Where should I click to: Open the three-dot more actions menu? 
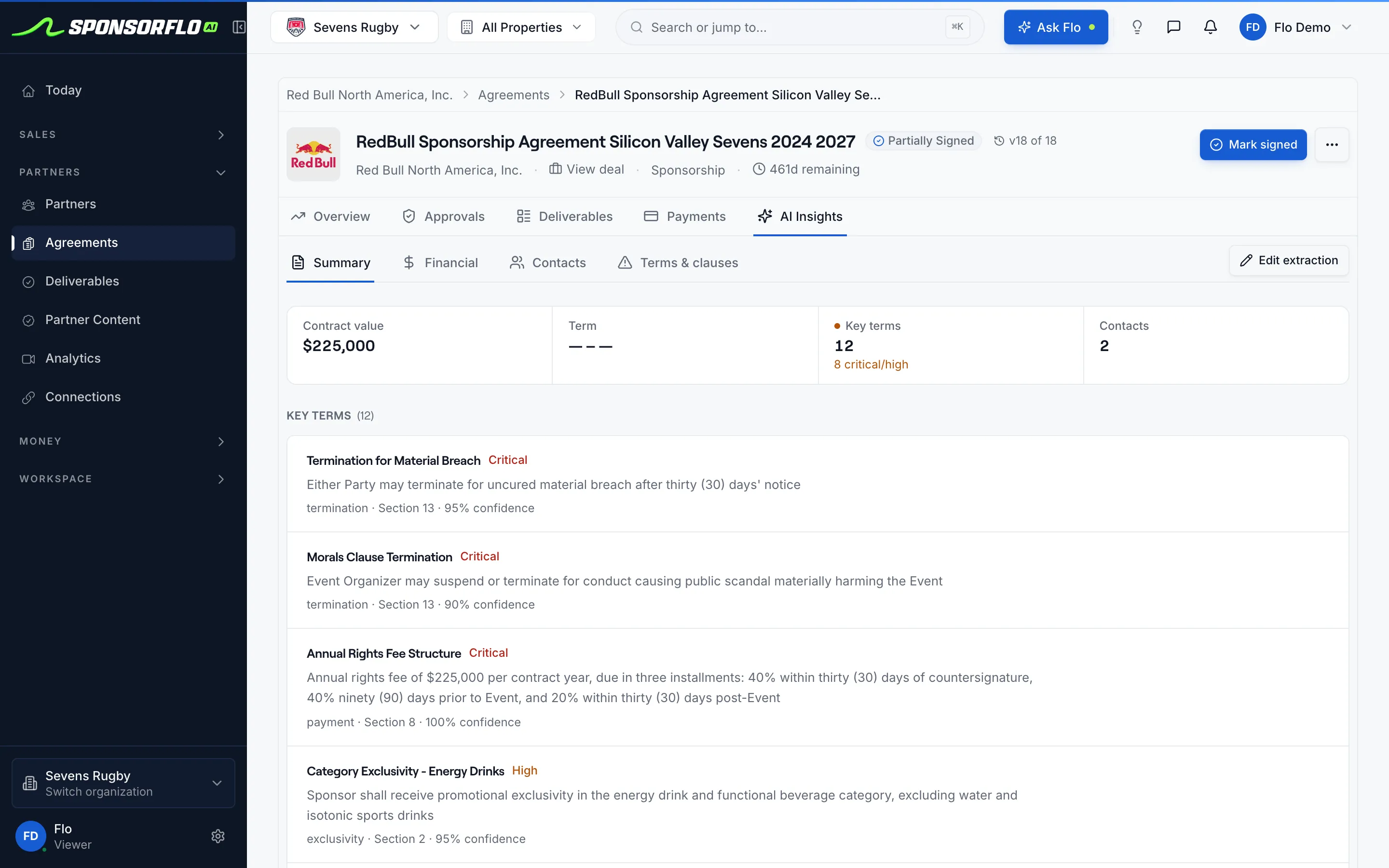click(x=1332, y=145)
